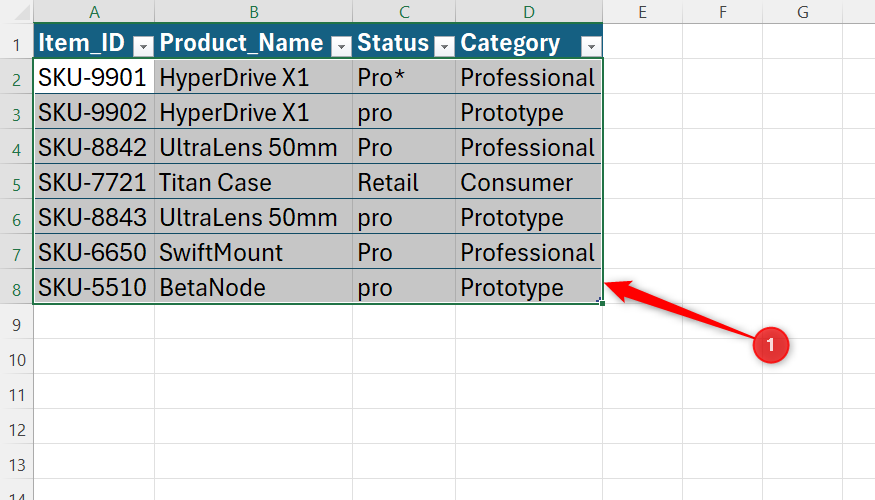Select pro status cell in row 8
Image resolution: width=875 pixels, height=500 pixels.
click(x=404, y=286)
